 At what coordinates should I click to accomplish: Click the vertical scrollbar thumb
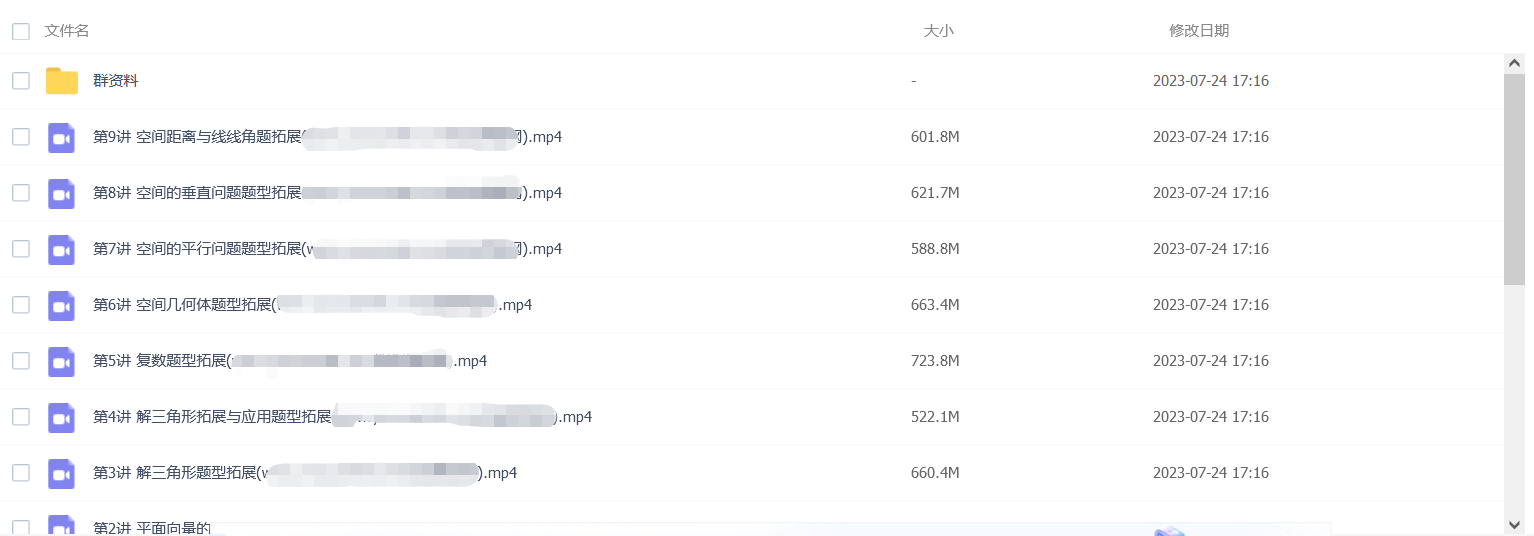tap(1514, 179)
